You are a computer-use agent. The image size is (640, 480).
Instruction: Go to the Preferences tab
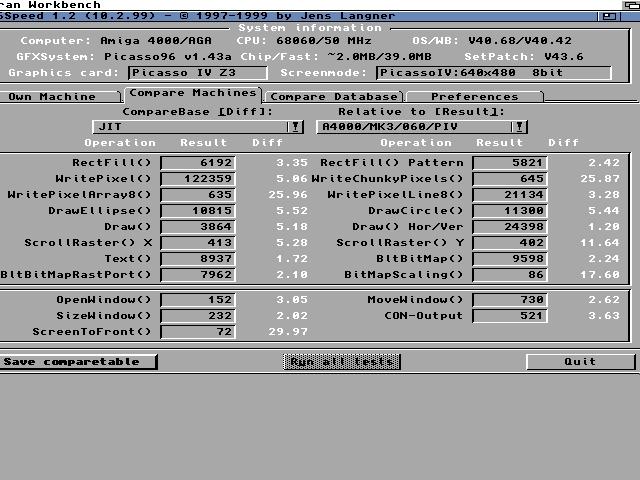click(x=475, y=97)
